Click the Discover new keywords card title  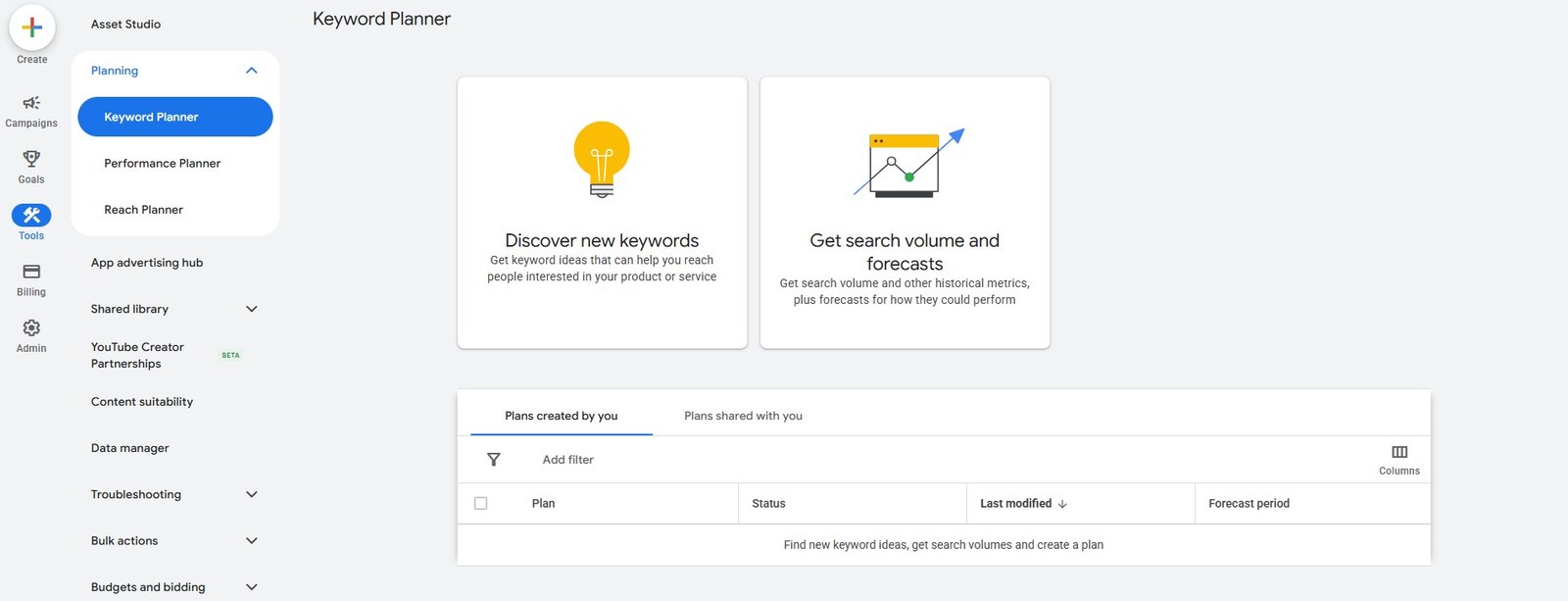click(602, 240)
